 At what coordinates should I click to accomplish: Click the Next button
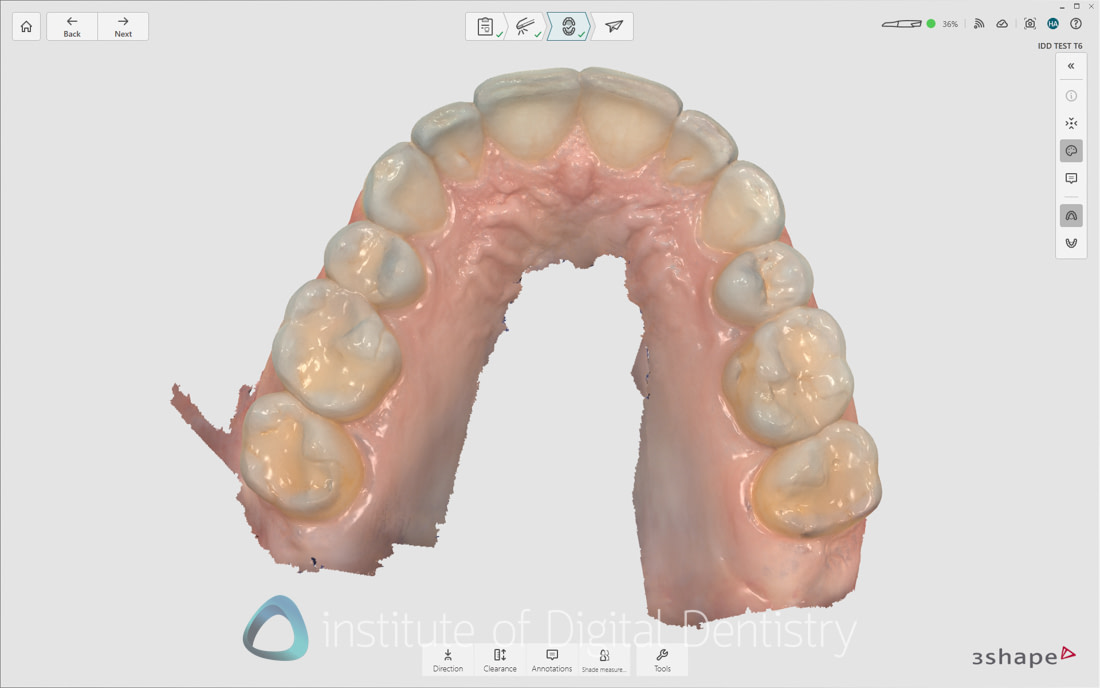123,26
